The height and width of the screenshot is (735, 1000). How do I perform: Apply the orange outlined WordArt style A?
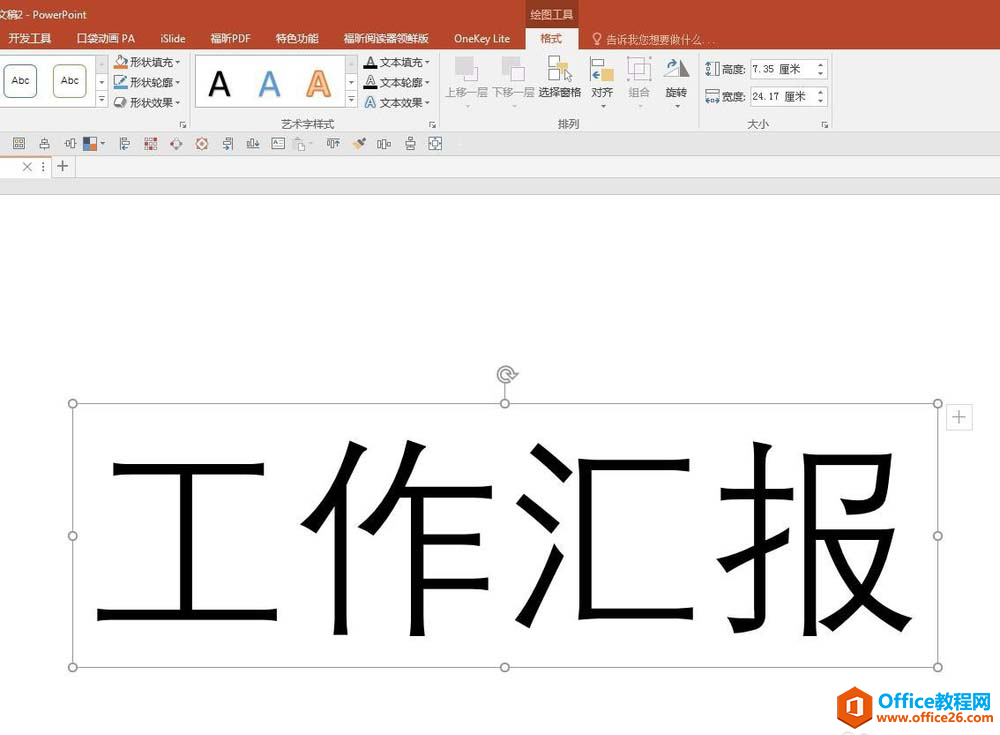tap(318, 83)
